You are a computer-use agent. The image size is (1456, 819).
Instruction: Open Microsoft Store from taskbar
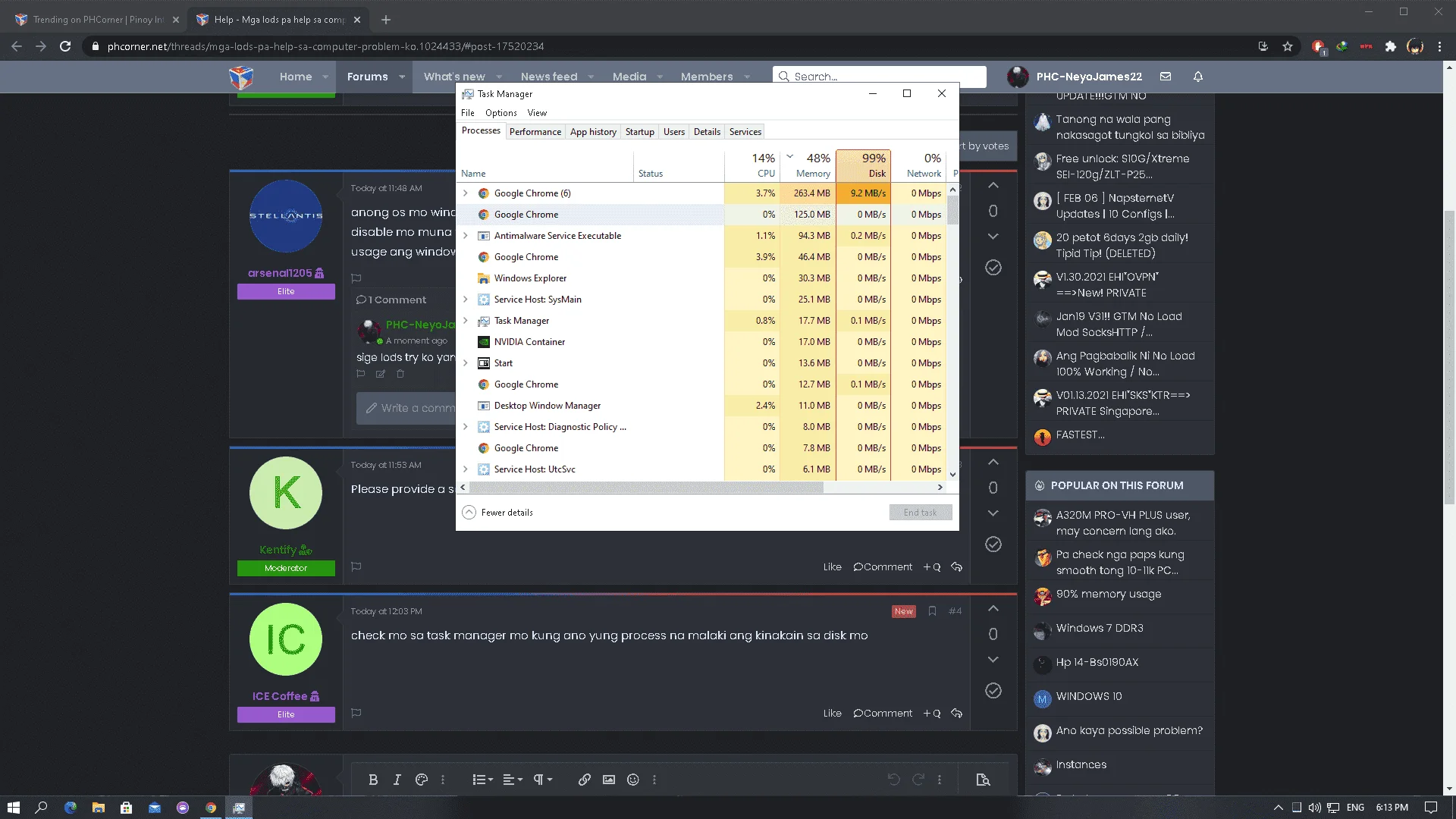(x=127, y=808)
